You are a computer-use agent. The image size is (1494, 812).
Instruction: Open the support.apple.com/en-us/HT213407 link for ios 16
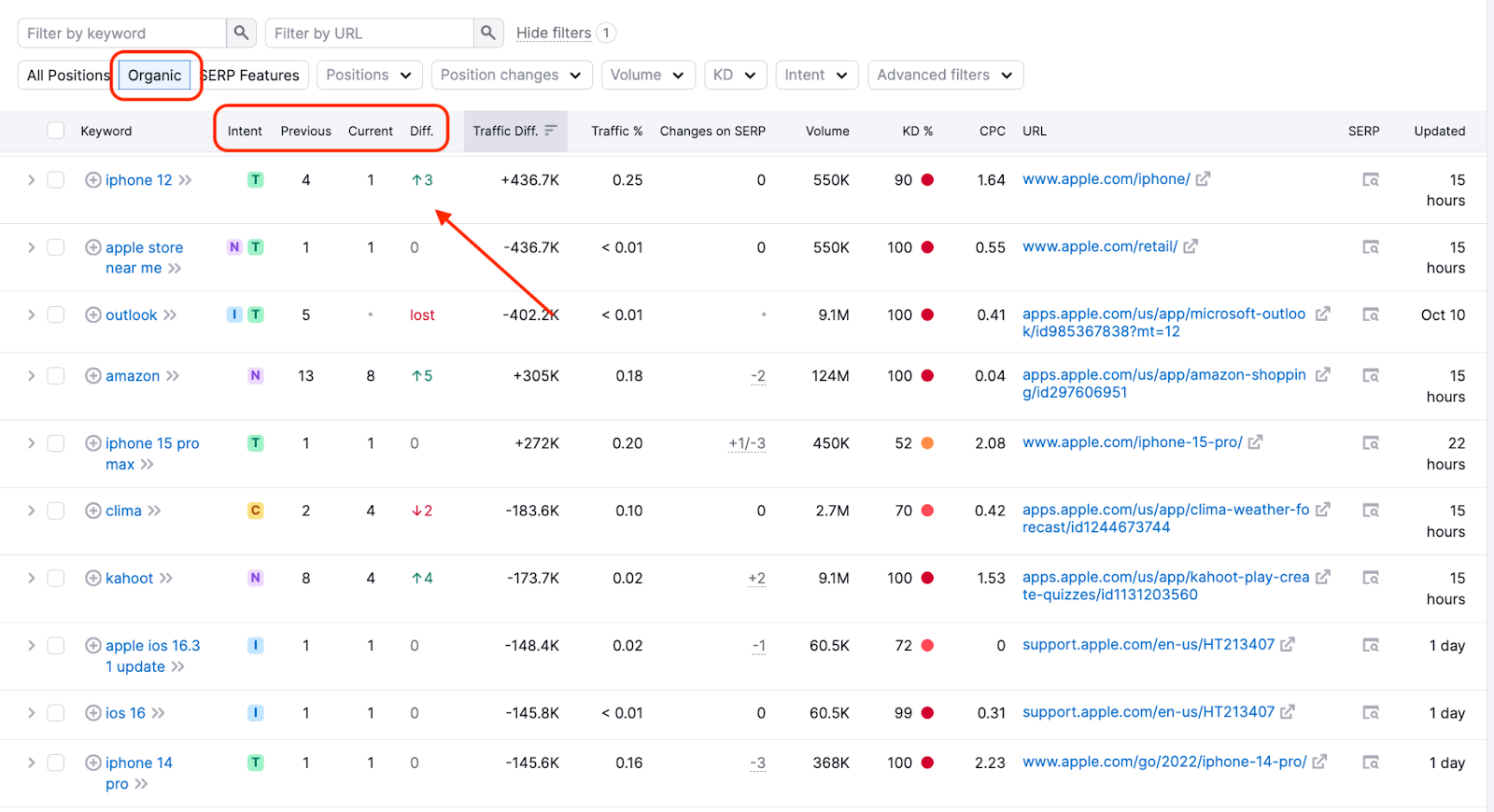1148,712
